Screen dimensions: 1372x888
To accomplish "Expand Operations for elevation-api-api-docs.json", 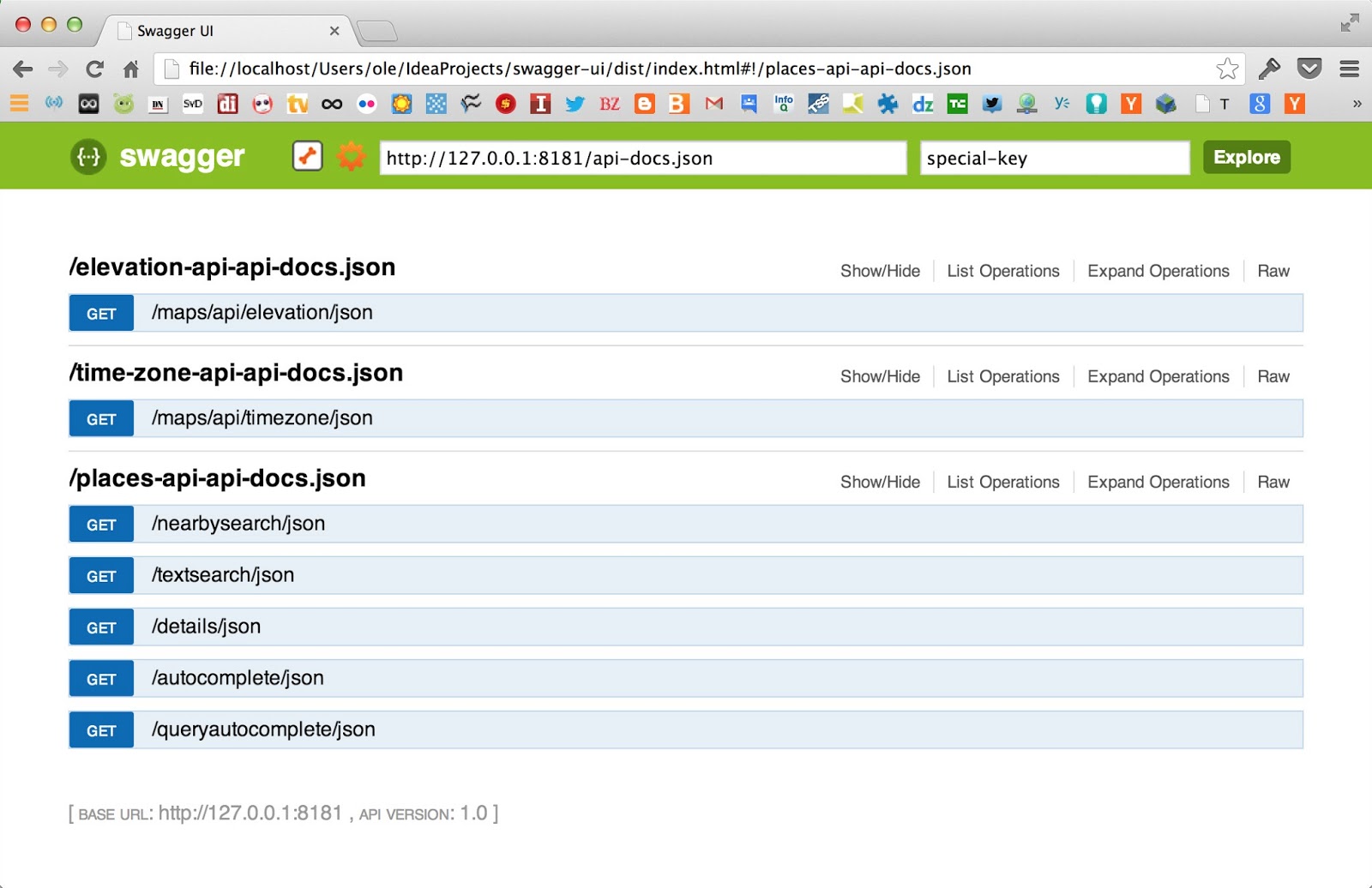I will [1158, 271].
